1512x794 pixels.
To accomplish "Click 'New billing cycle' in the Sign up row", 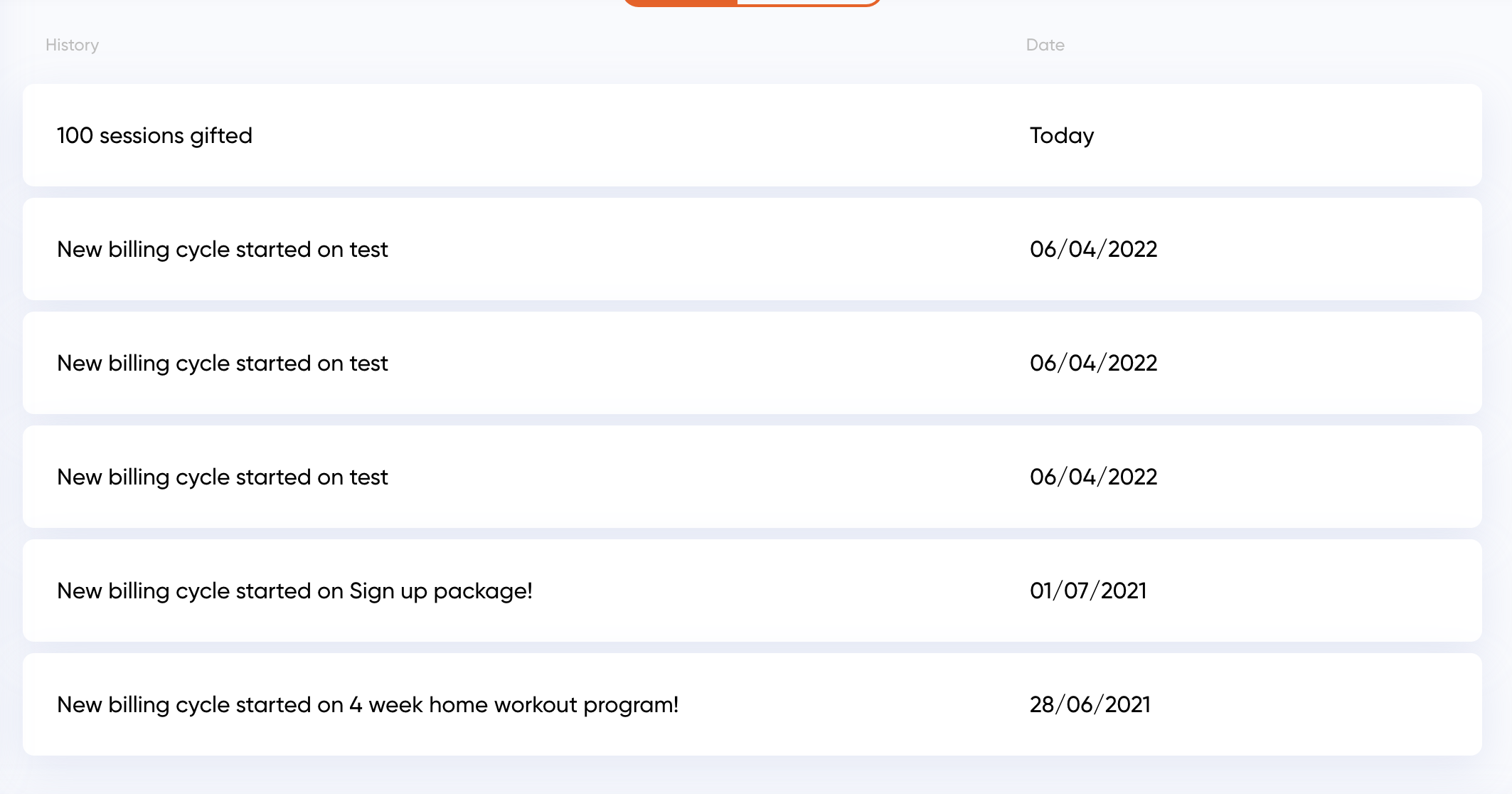I will click(143, 591).
